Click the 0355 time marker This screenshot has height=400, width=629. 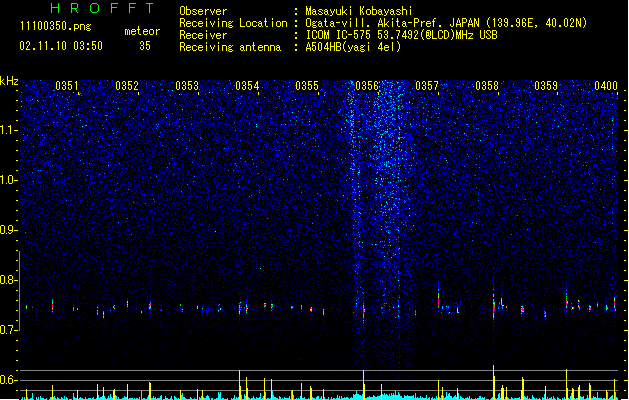tap(307, 86)
